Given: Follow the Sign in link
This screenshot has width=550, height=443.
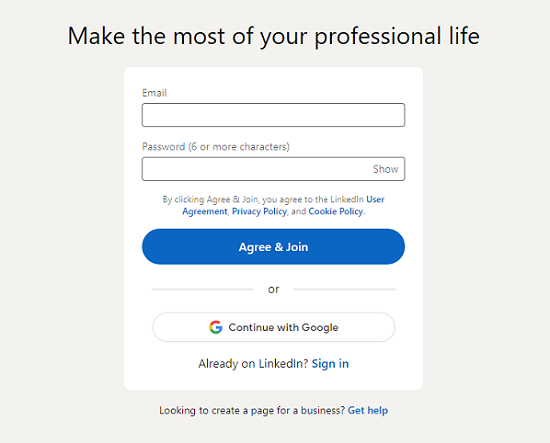Looking at the screenshot, I should click(x=330, y=364).
